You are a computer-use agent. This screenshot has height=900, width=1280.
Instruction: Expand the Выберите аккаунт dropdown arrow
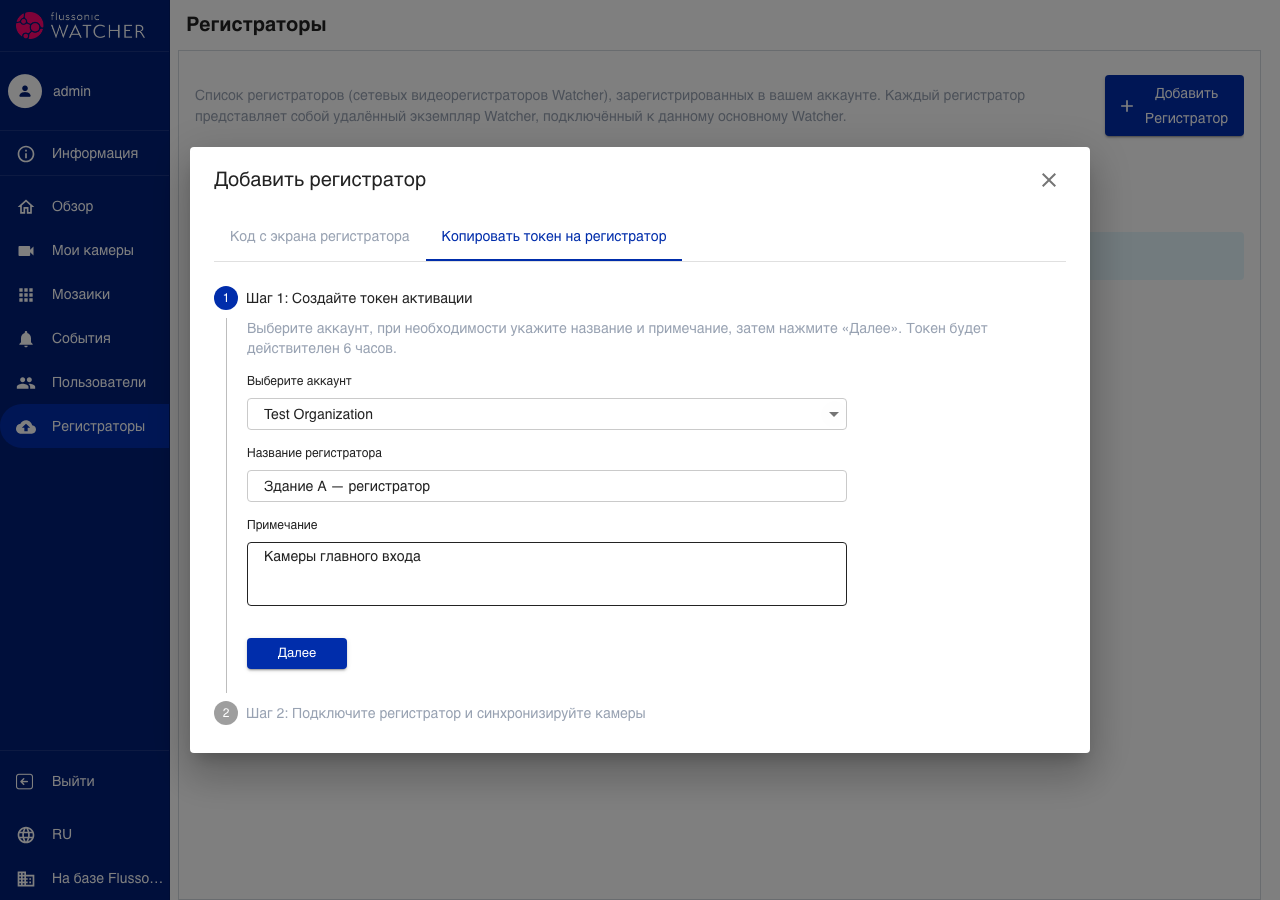point(834,415)
